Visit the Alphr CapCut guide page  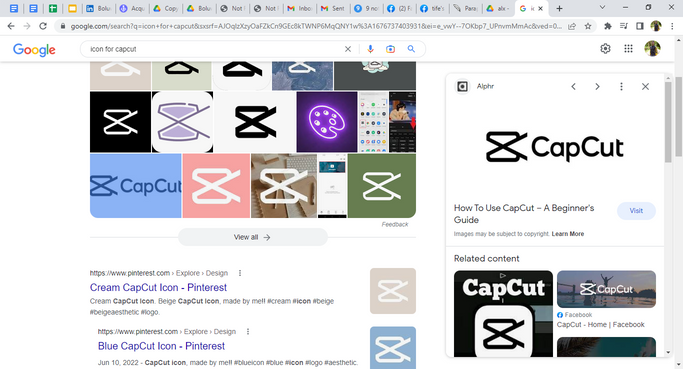click(636, 210)
